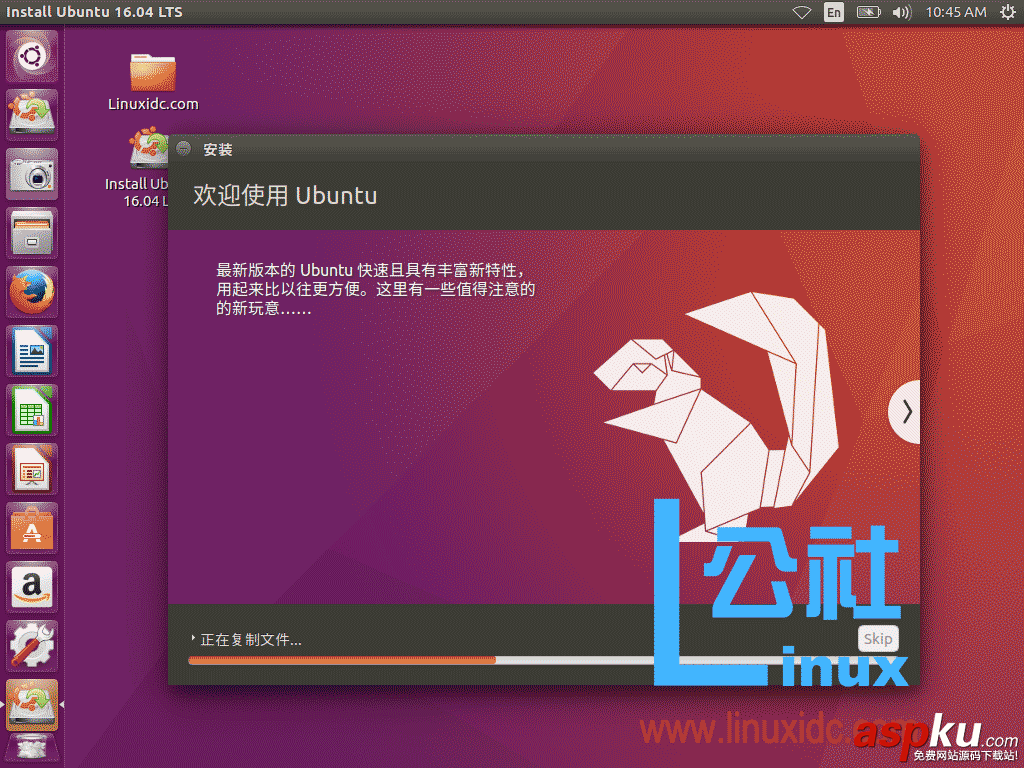The image size is (1024, 768).
Task: Open Ubuntu Software center
Action: coord(32,528)
